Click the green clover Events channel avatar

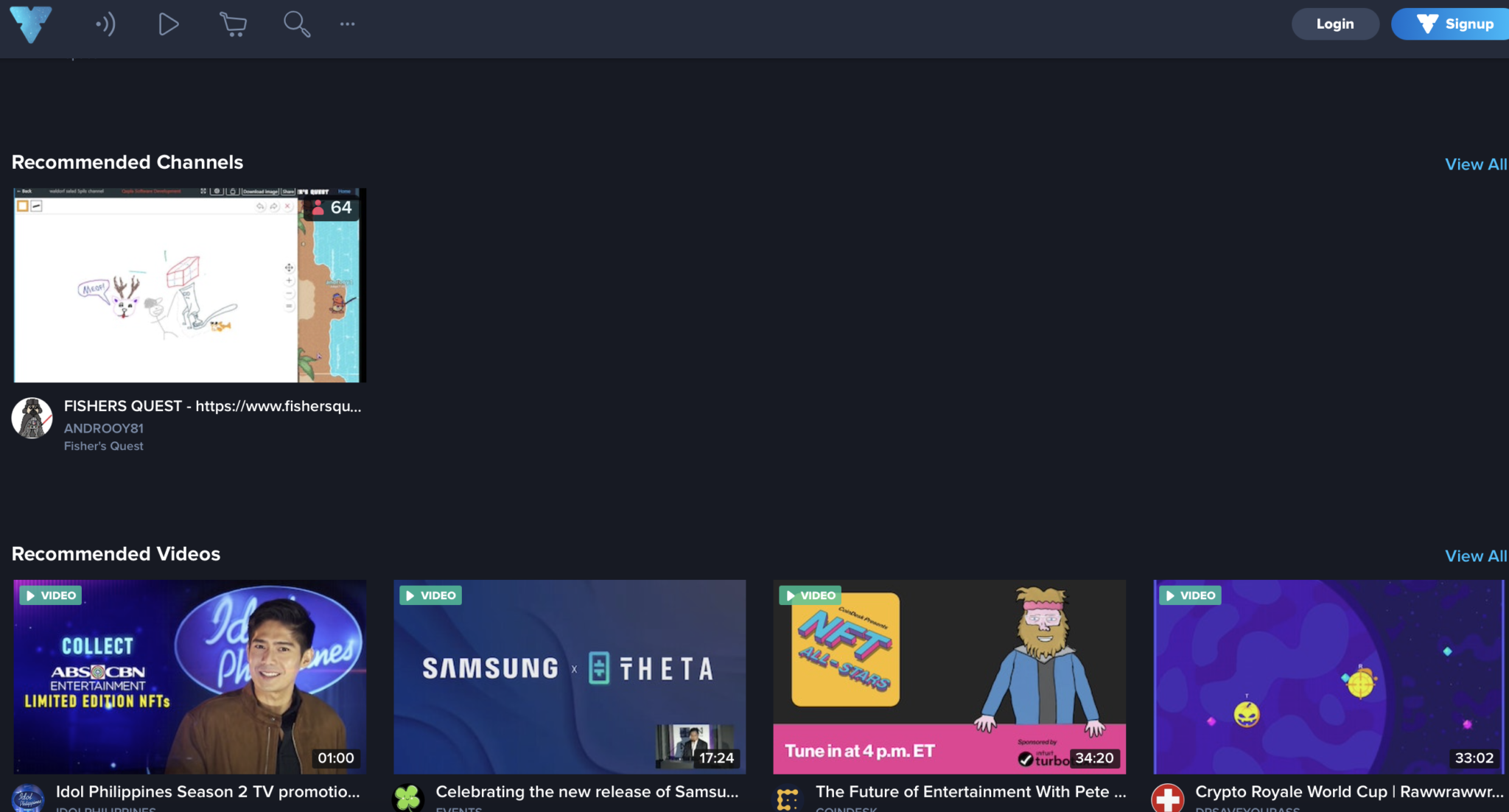tap(408, 797)
